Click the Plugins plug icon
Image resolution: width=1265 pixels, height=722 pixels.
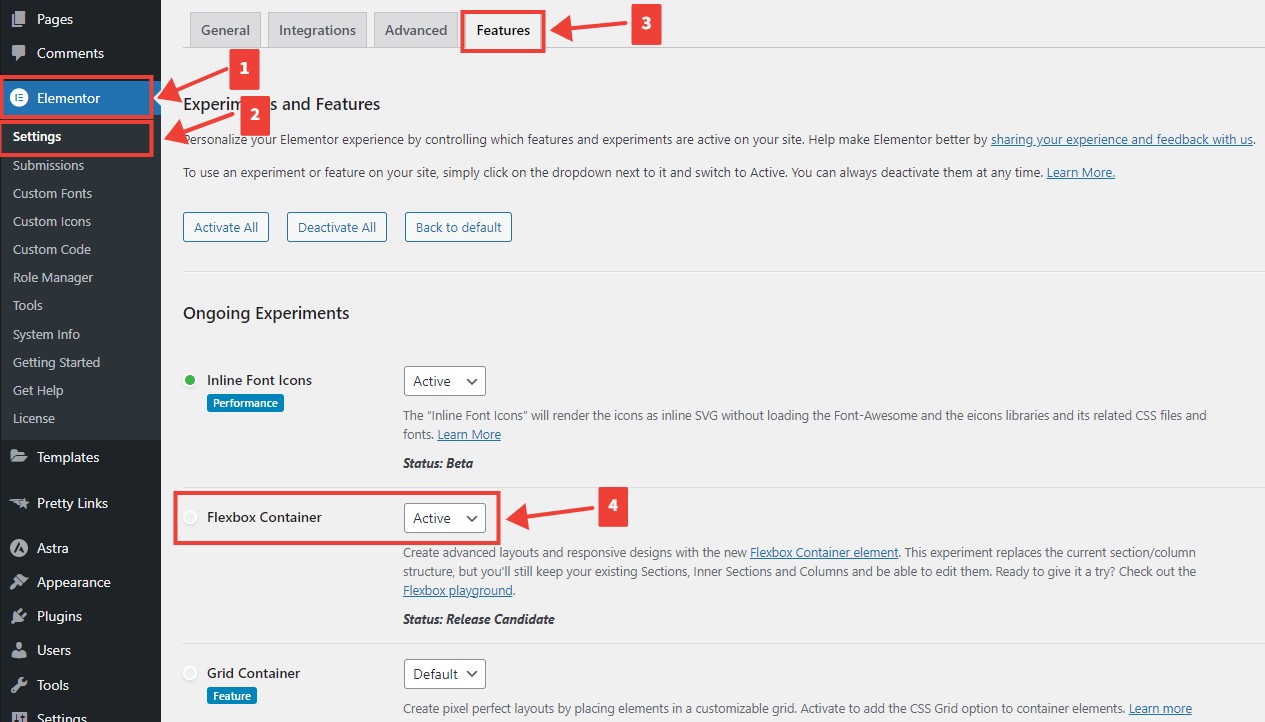click(x=18, y=616)
